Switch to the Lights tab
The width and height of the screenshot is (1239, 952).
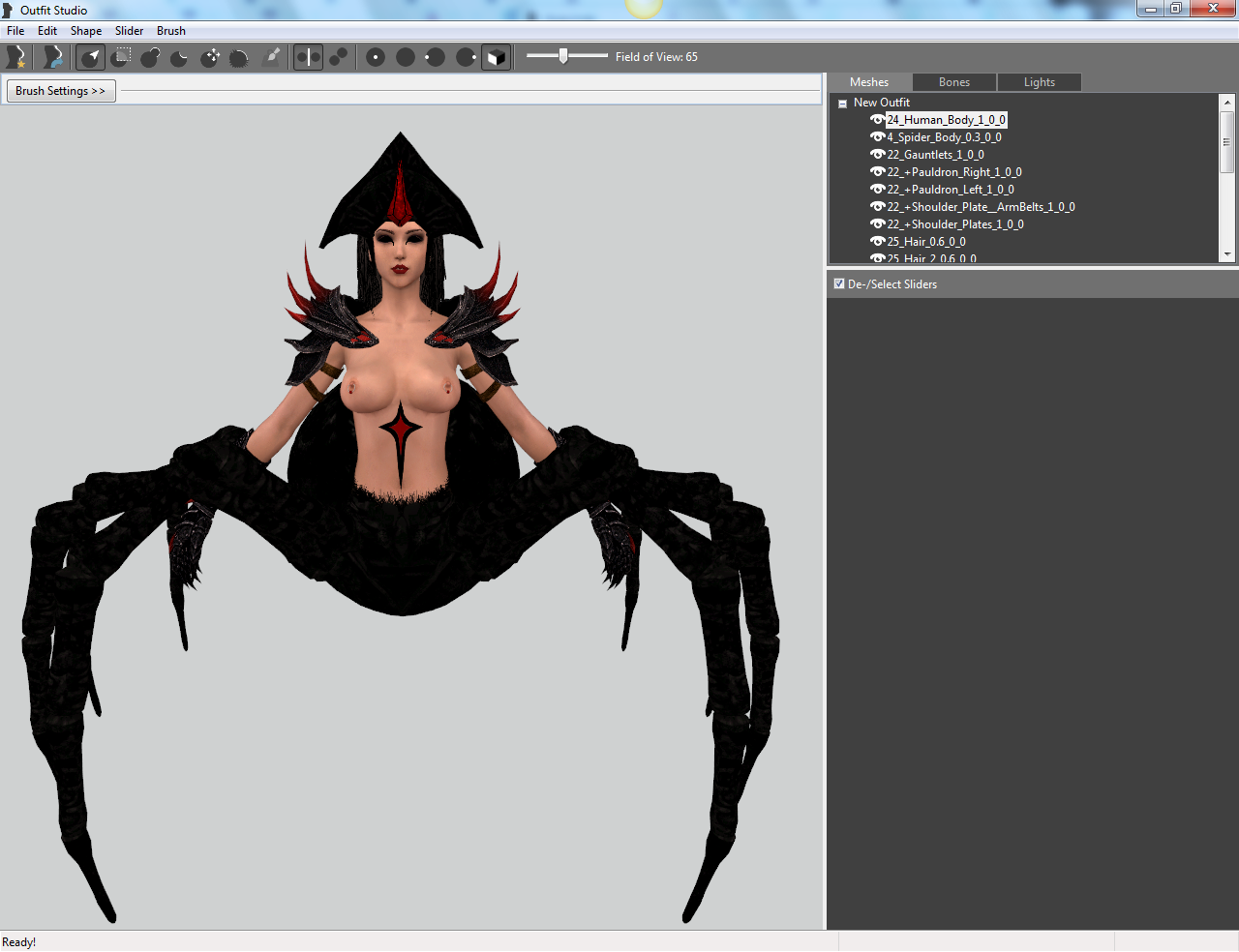click(x=1040, y=82)
